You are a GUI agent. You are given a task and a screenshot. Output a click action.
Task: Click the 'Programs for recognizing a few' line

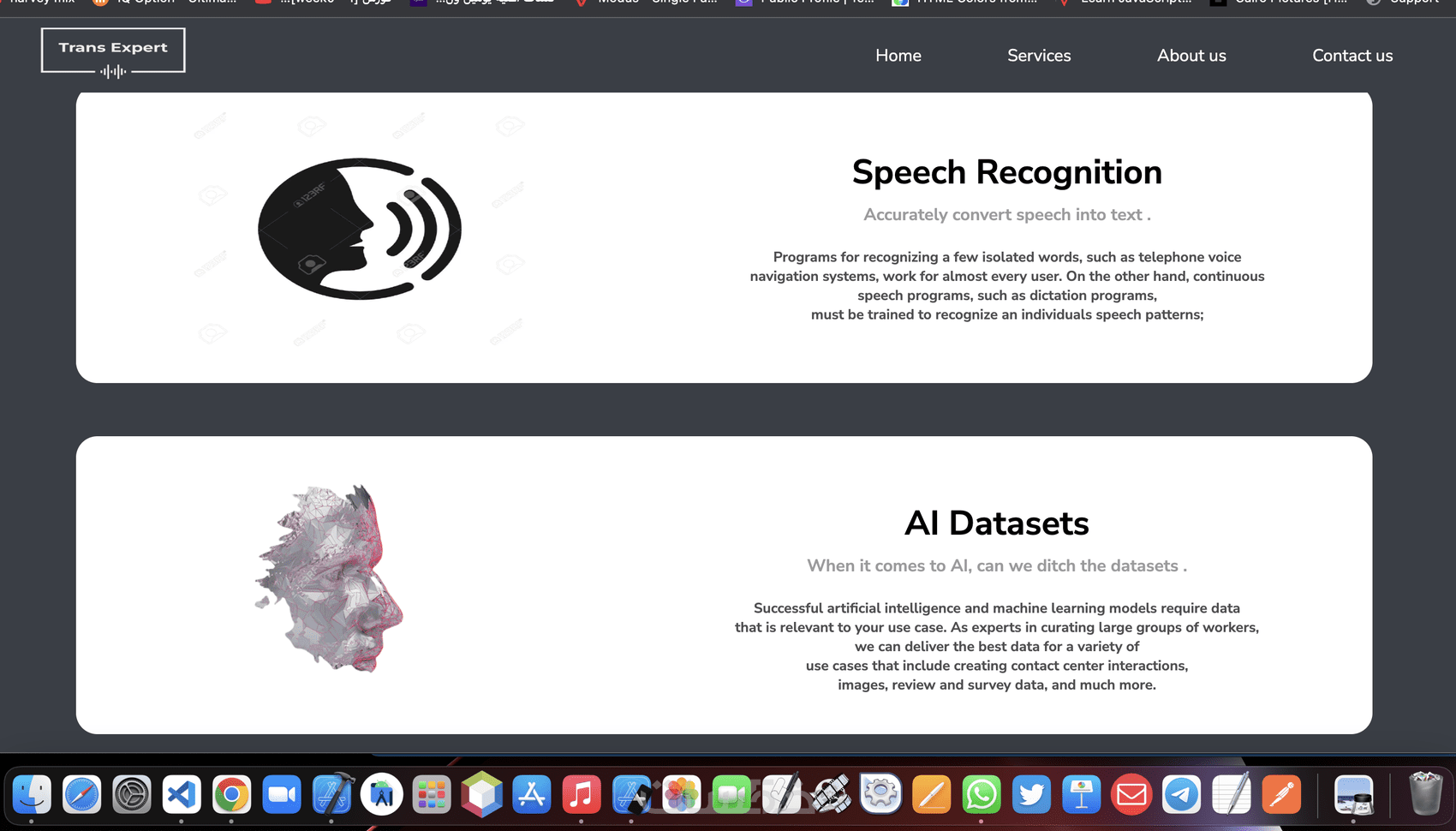[1007, 257]
